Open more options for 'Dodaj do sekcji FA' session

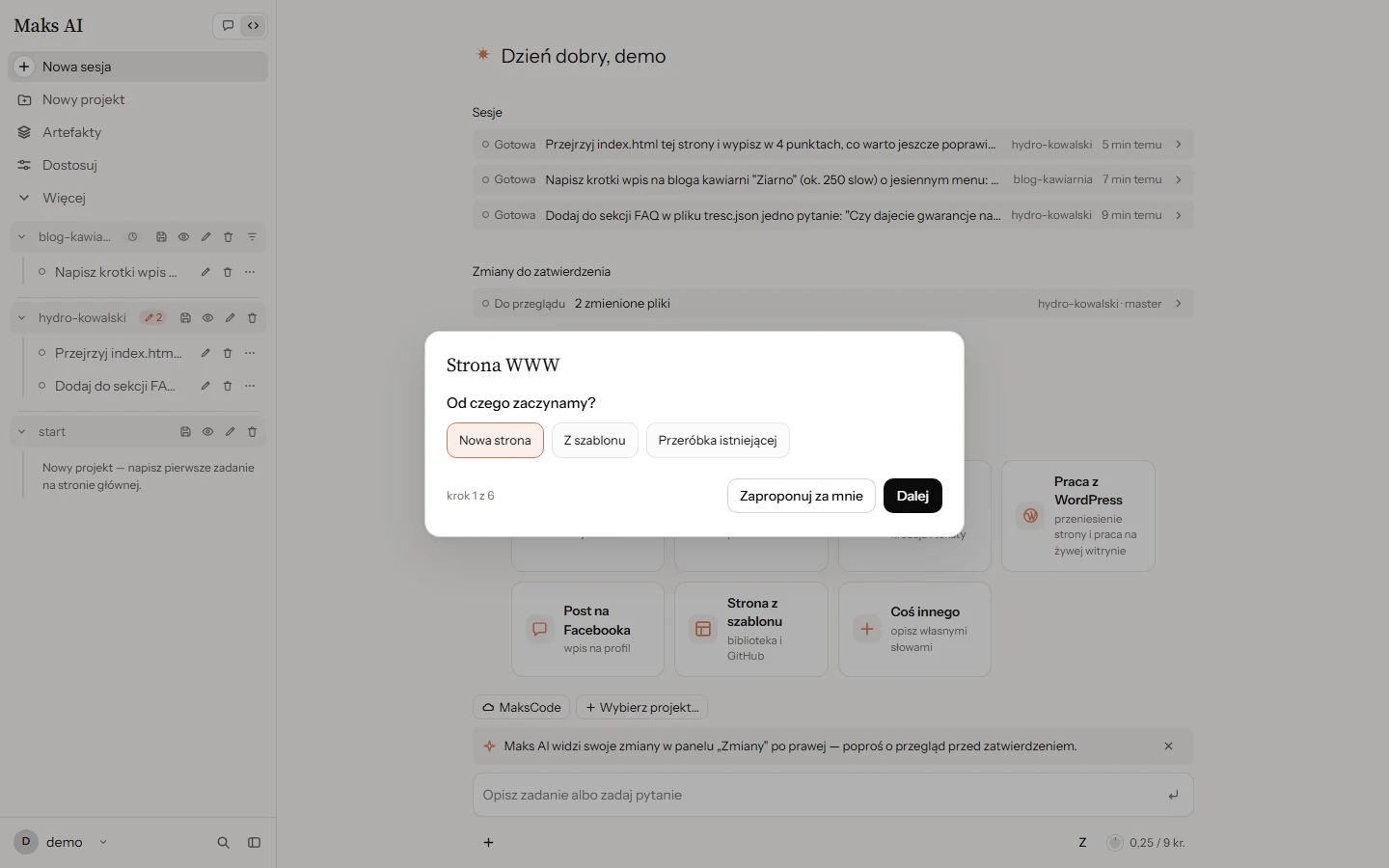click(x=250, y=386)
